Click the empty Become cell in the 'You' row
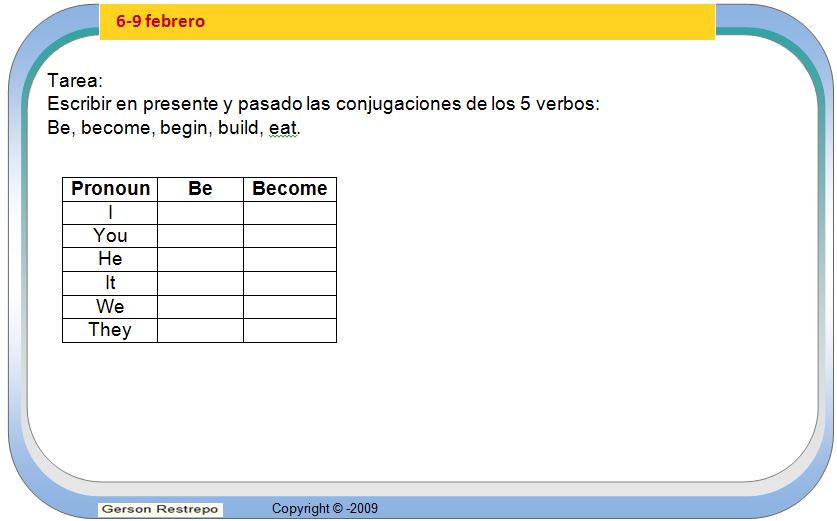This screenshot has width=837, height=521. coord(290,236)
